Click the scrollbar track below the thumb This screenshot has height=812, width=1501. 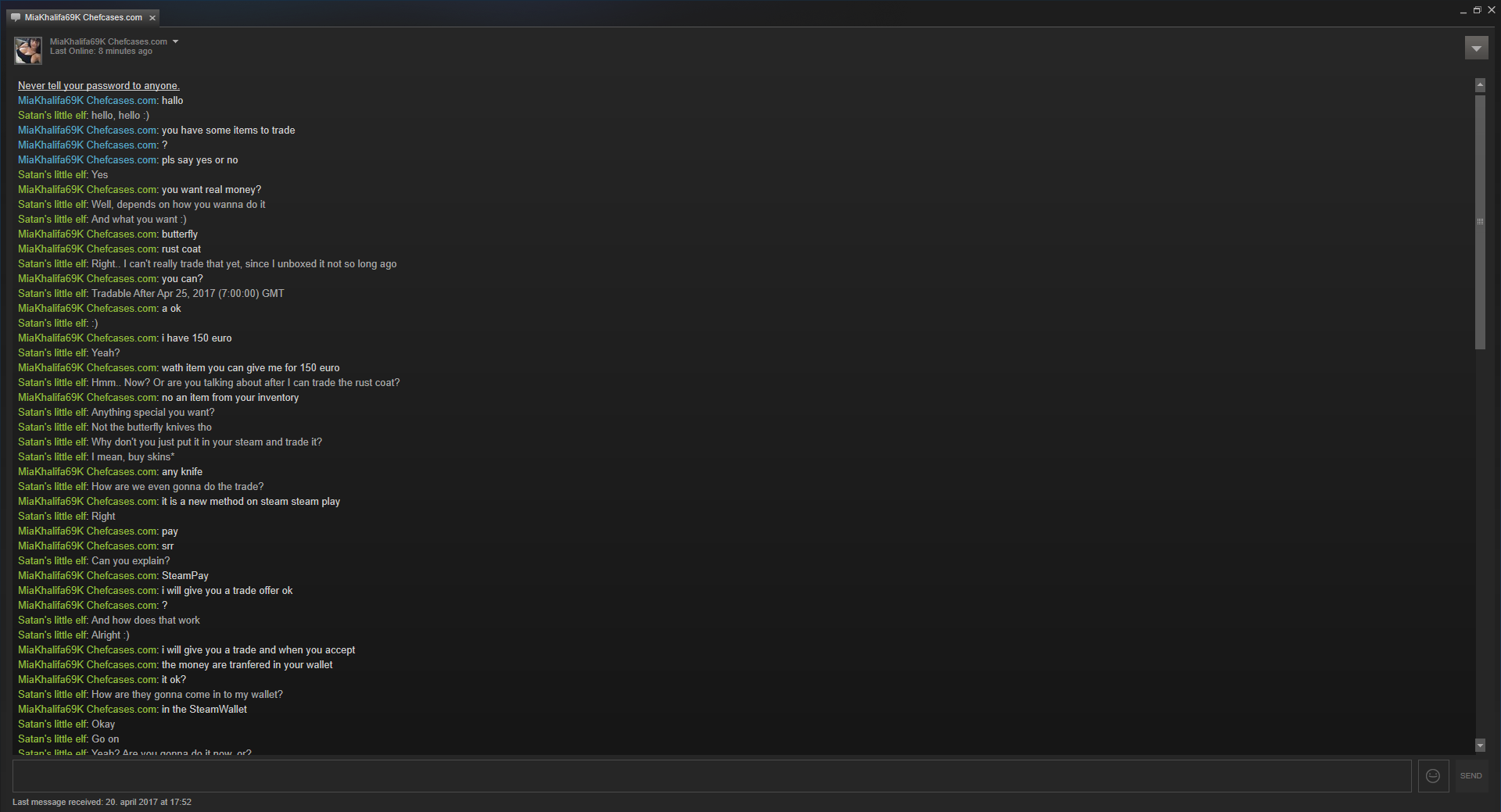1480,544
